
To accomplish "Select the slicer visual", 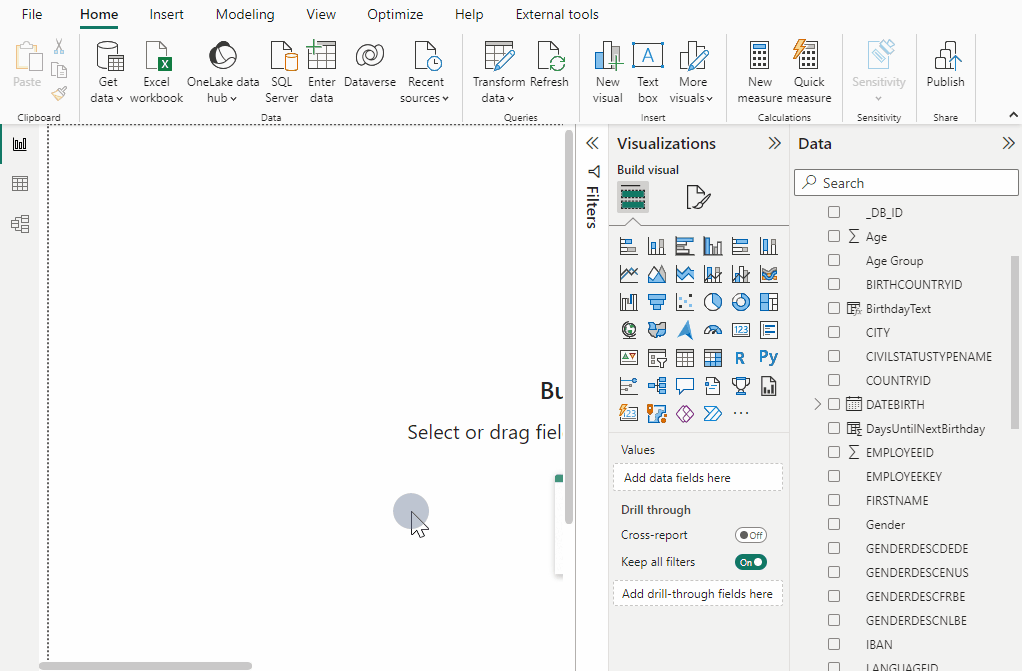I will click(656, 358).
